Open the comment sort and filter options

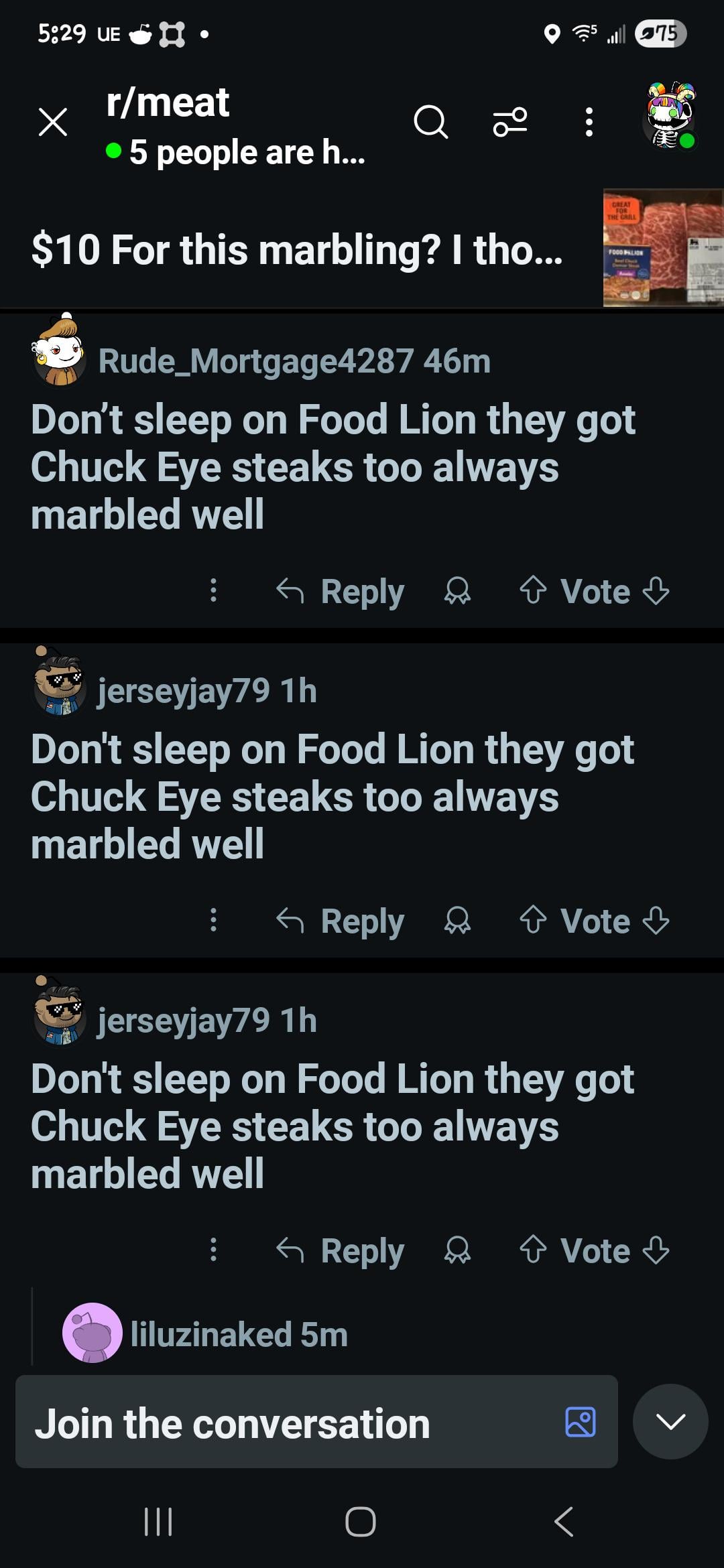[510, 122]
